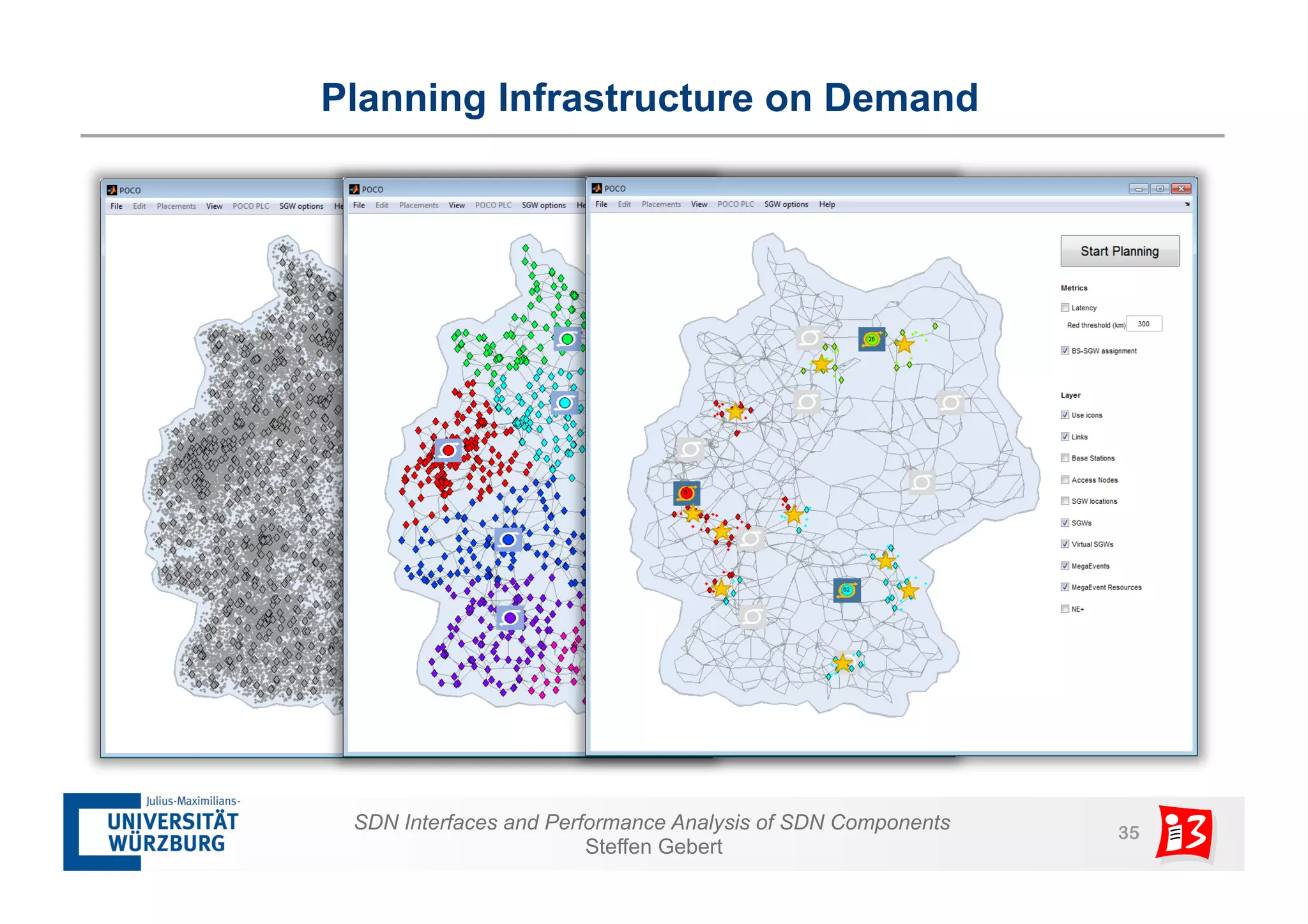This screenshot has height=924, width=1308.
Task: Enable Access Nodes layer checkbox
Action: point(1065,480)
